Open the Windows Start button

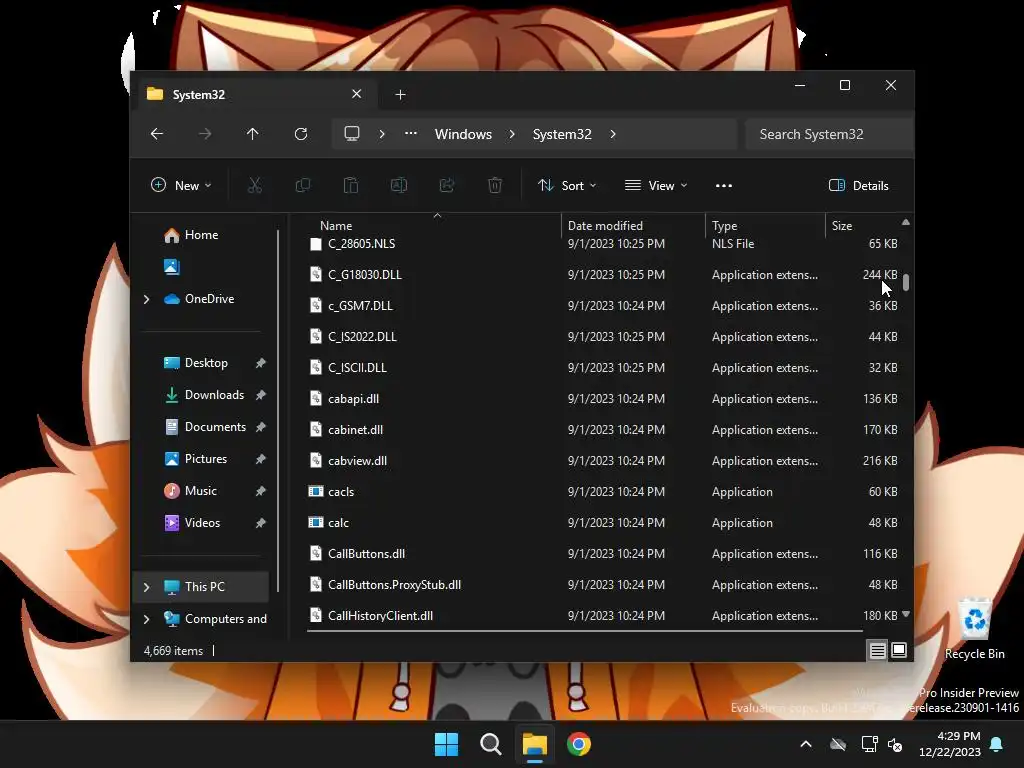tap(447, 744)
